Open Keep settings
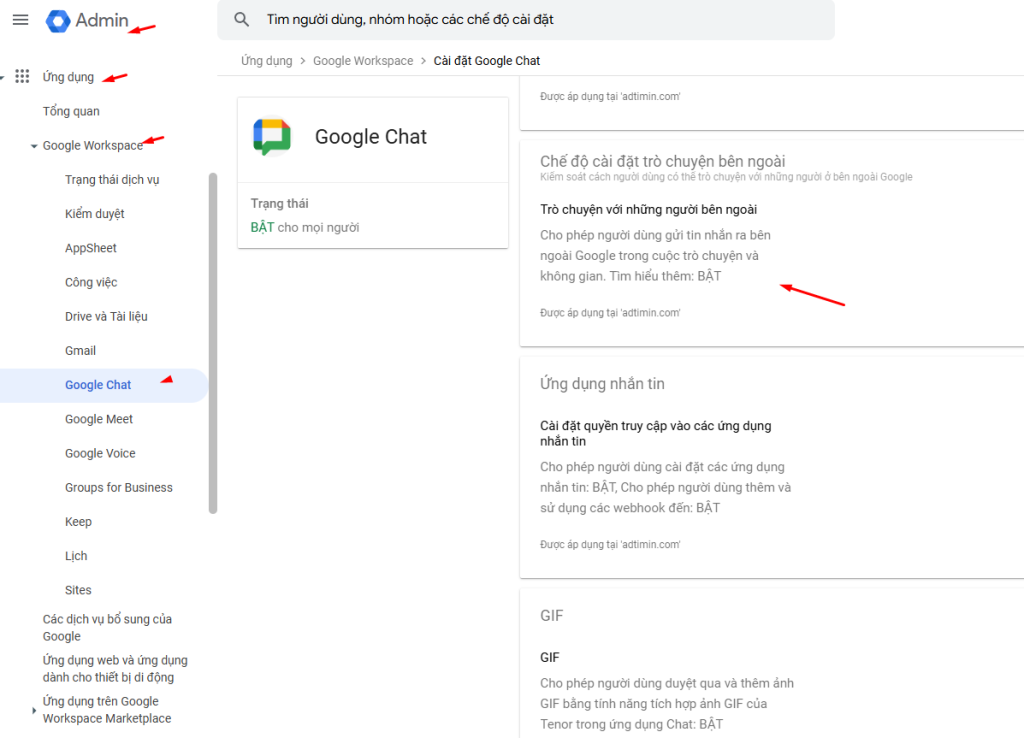 point(78,522)
